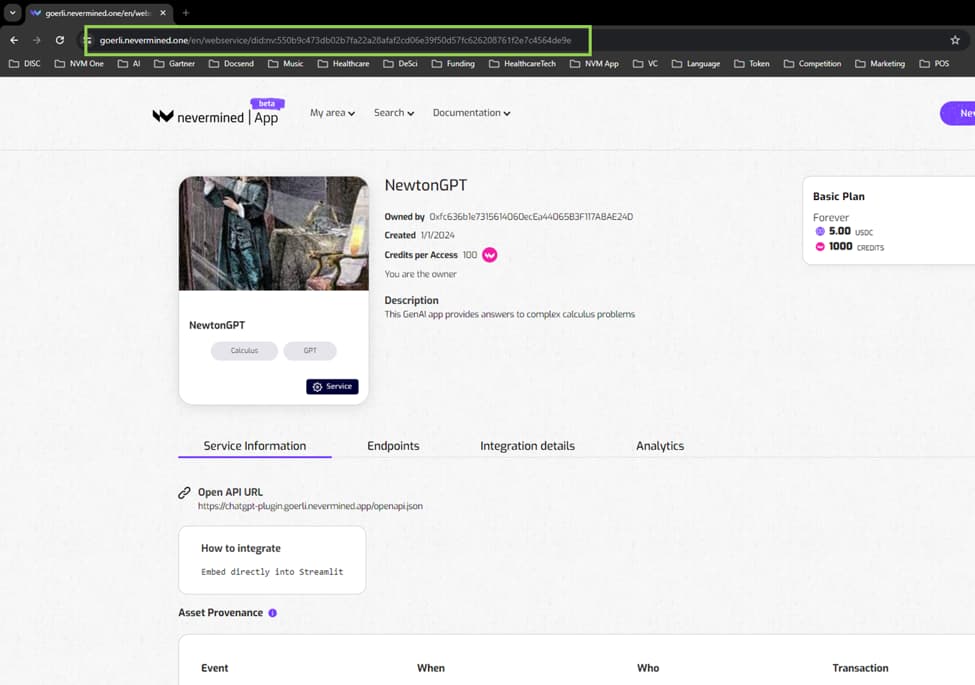Click the pink credits icon beside 100
Viewport: 975px width, 685px height.
pos(490,255)
